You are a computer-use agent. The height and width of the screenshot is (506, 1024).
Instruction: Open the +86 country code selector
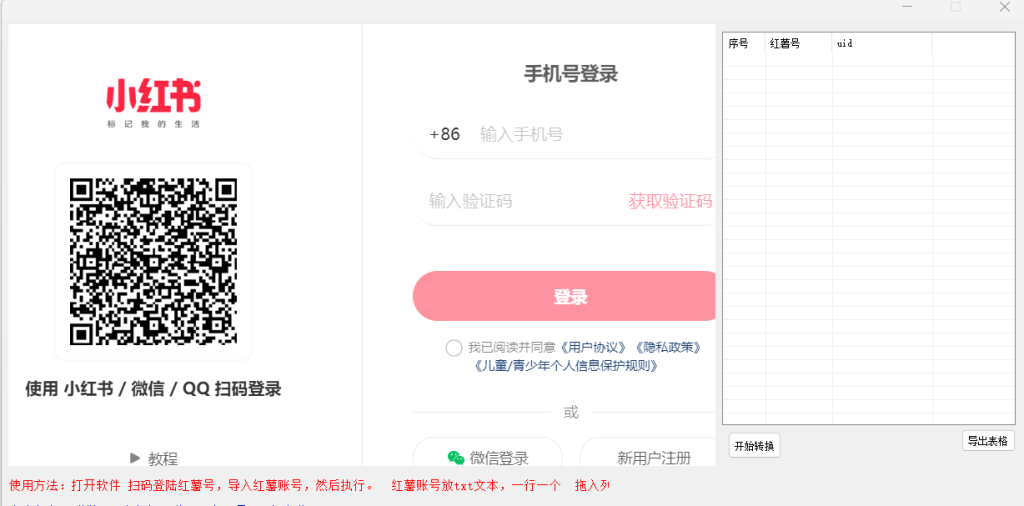pos(444,134)
